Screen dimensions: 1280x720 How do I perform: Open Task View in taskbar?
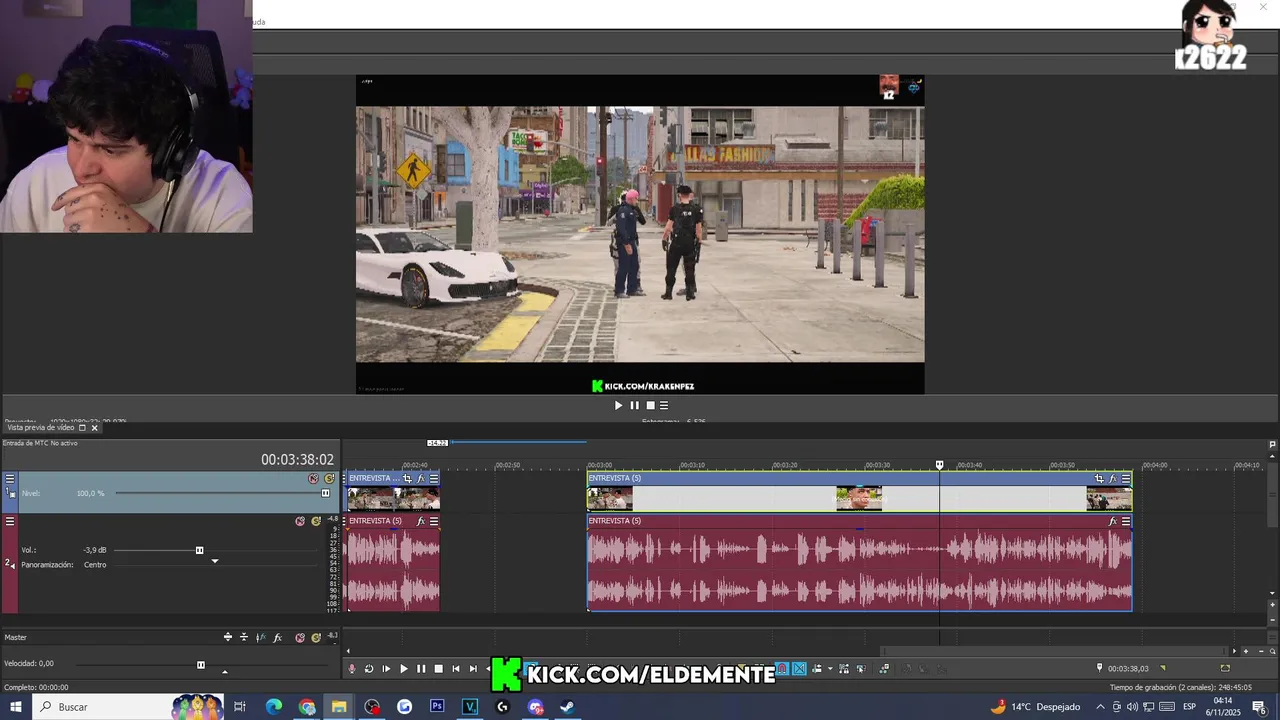coord(240,707)
